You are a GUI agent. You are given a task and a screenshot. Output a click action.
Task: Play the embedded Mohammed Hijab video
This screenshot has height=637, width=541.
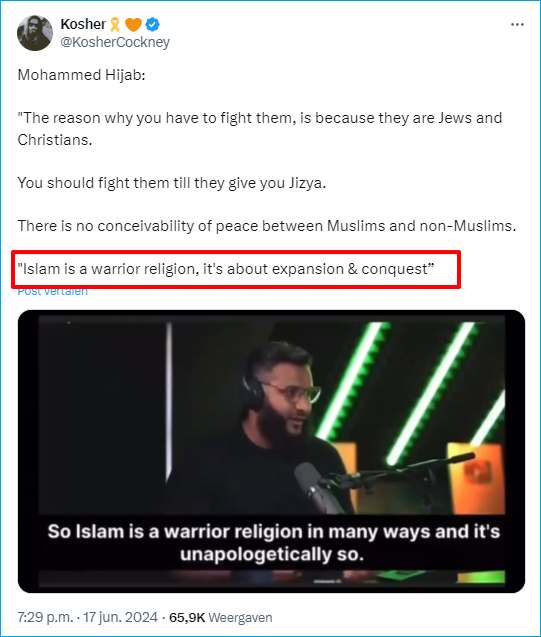(x=271, y=451)
